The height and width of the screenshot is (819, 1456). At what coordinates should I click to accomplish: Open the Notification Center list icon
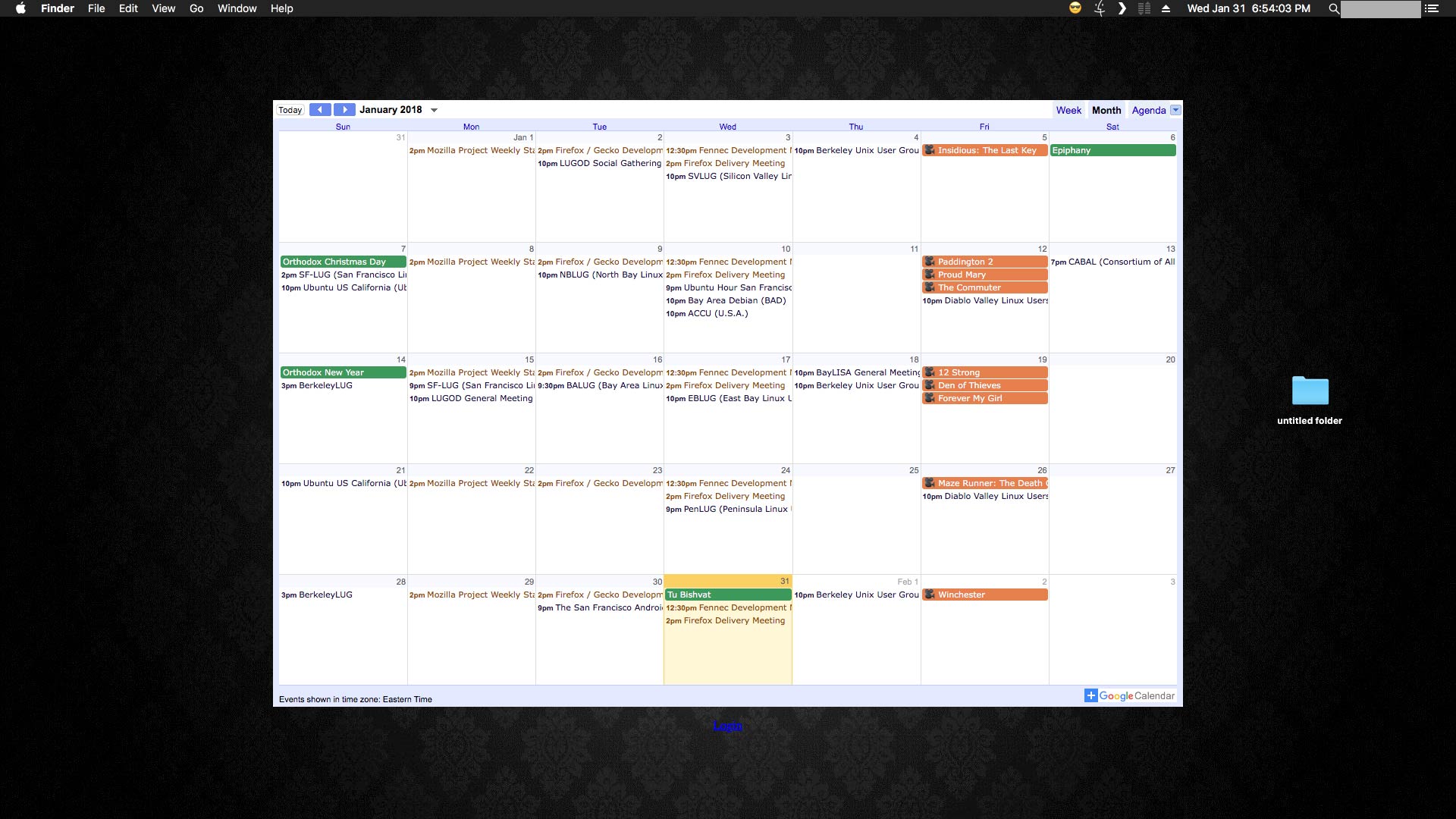coord(1431,8)
